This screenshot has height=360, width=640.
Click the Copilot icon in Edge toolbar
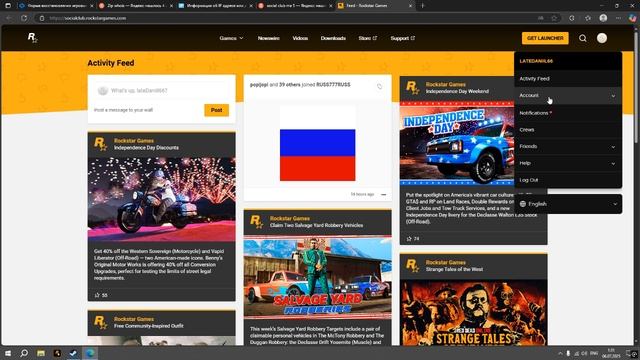(x=632, y=18)
